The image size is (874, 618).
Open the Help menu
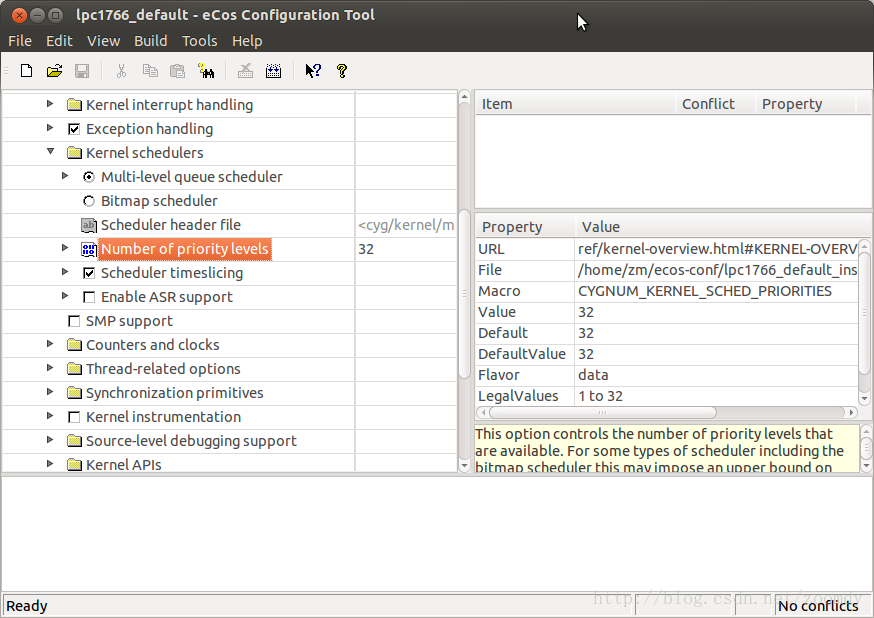247,41
